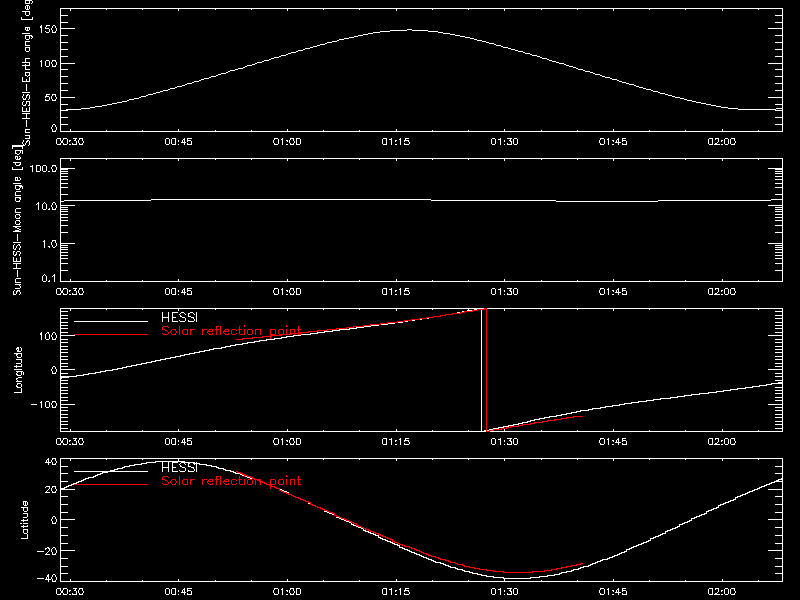800x600 pixels.
Task: Click the red legend line in Latitude plot
Action: [x=111, y=484]
